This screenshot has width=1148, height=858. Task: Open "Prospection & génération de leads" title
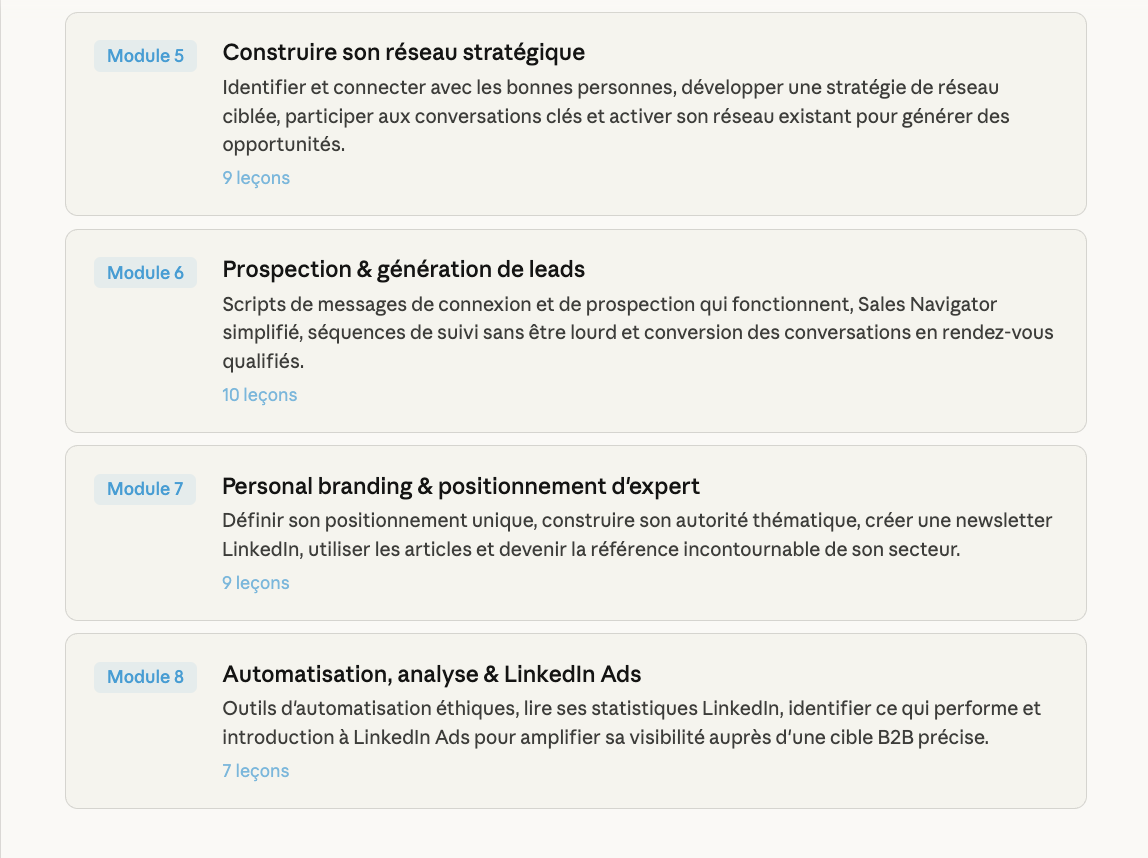403,269
